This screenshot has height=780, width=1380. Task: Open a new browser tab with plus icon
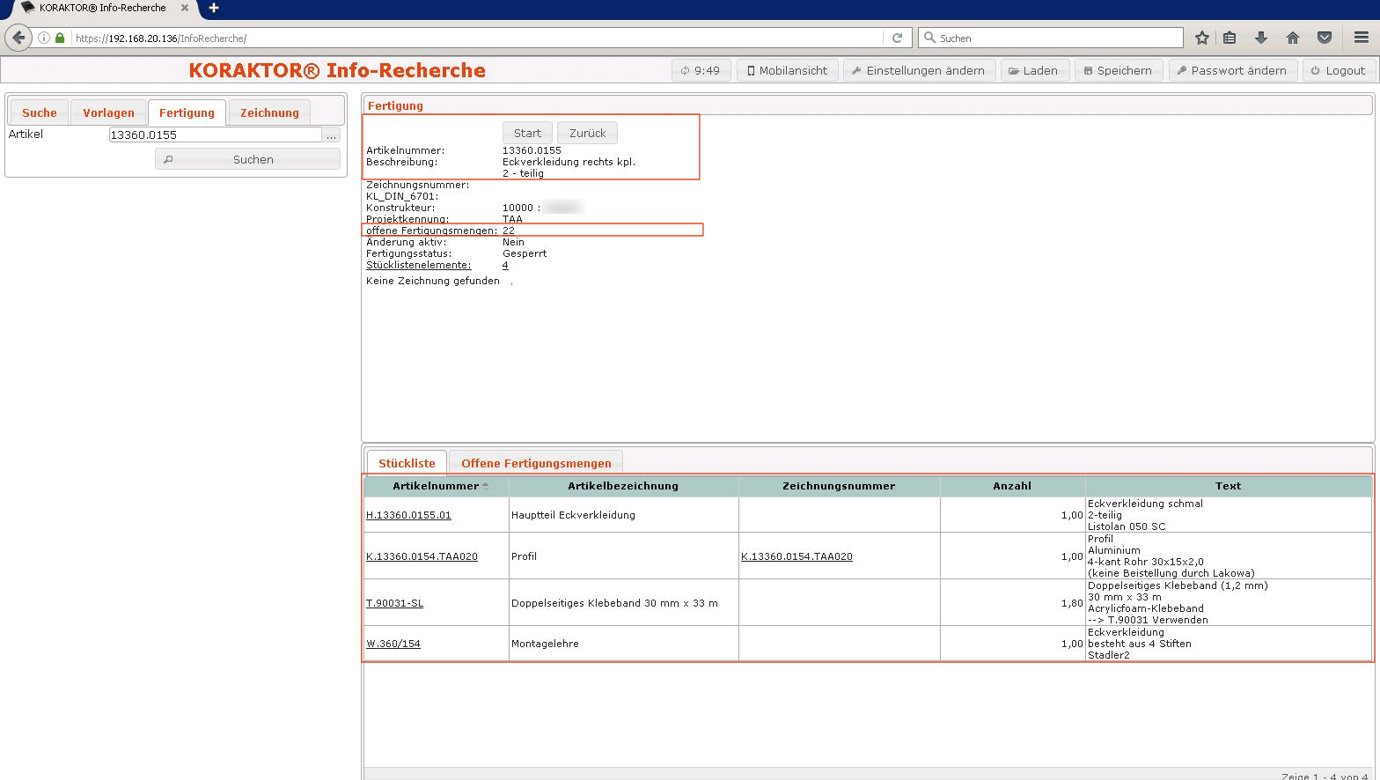tap(213, 8)
